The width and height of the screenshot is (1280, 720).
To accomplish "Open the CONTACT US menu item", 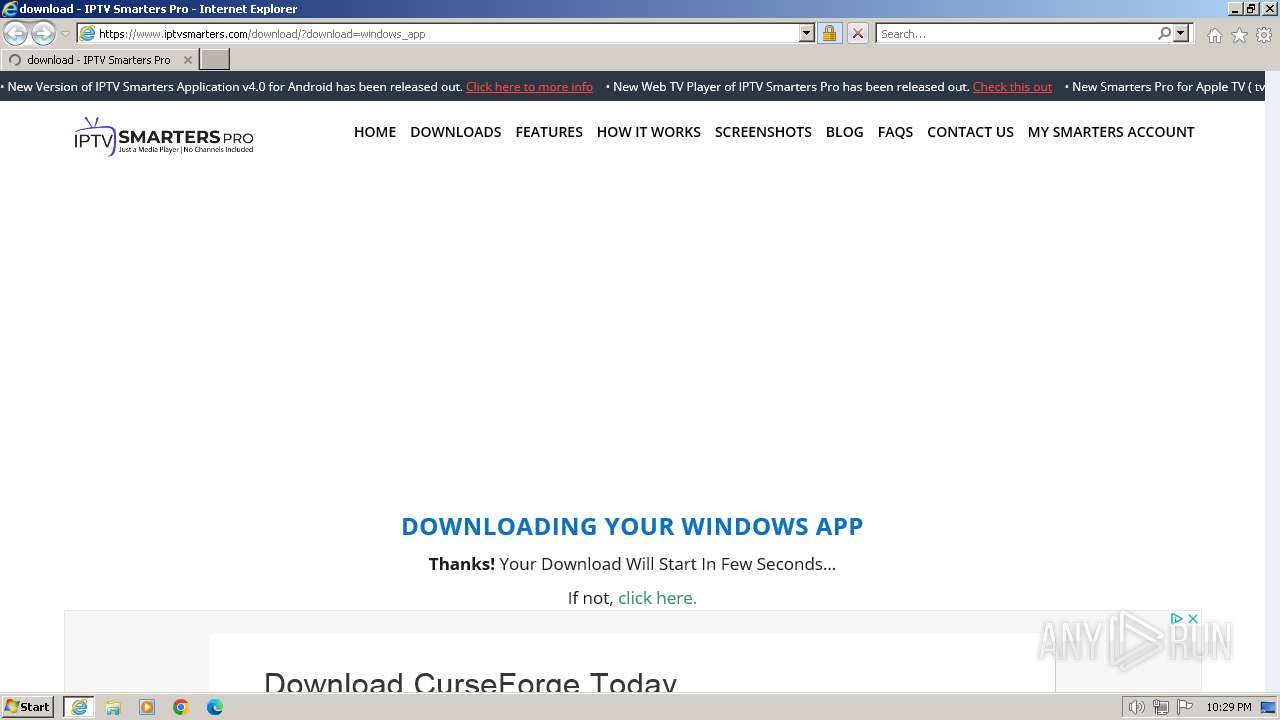I will (970, 132).
